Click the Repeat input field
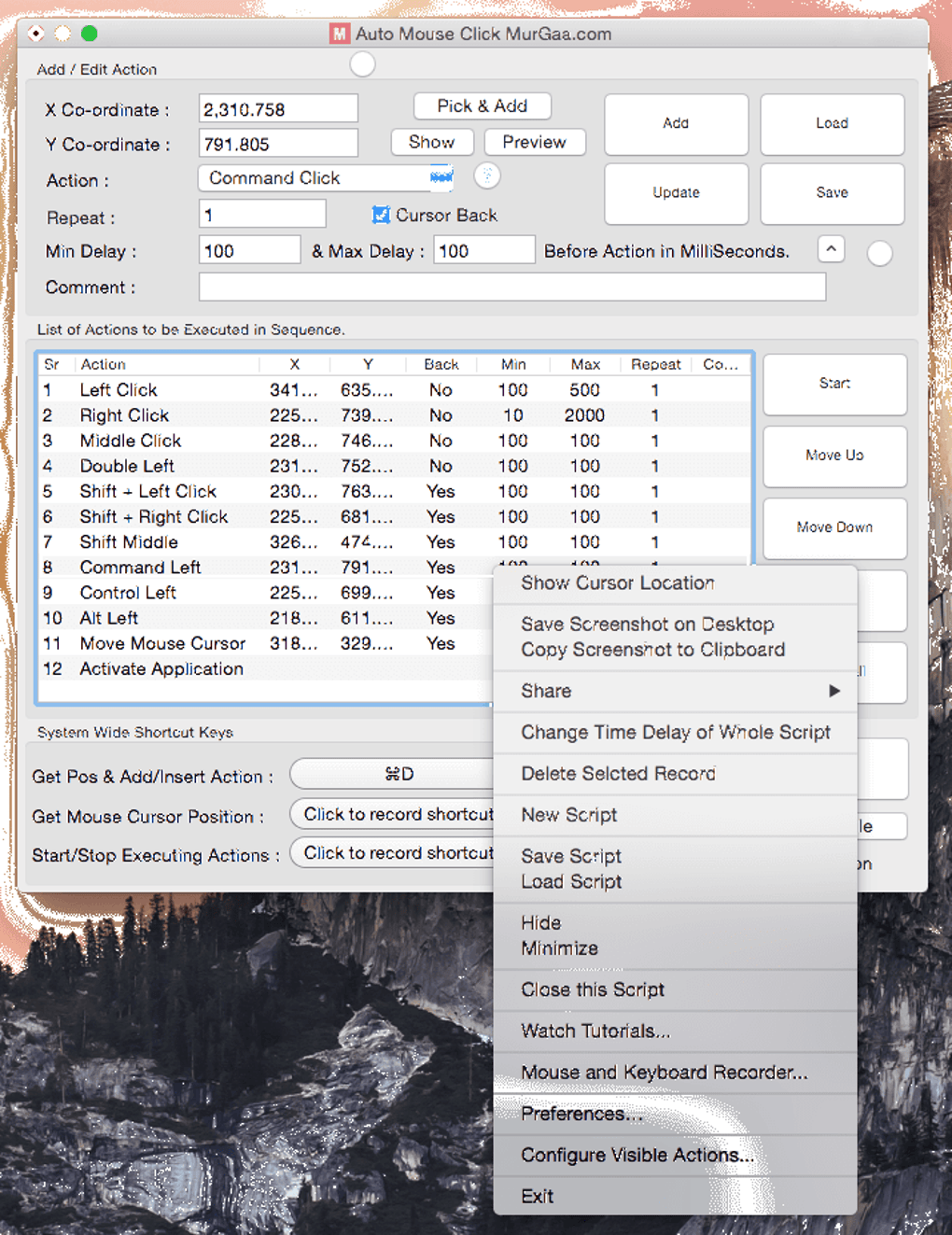 (x=262, y=214)
